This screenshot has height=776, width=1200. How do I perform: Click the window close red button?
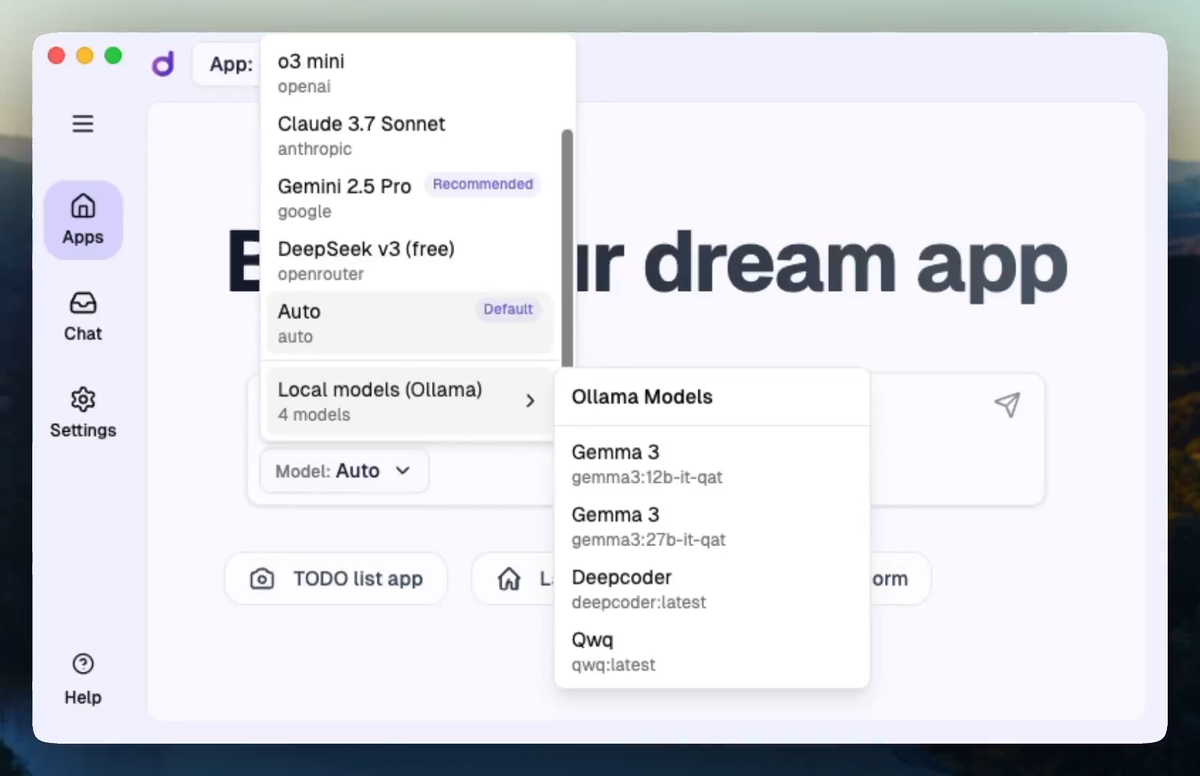(56, 56)
